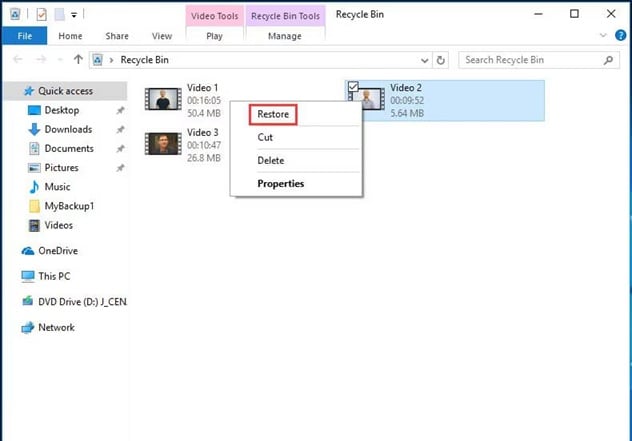Refresh the Recycle Bin view
The image size is (632, 441).
tap(441, 60)
